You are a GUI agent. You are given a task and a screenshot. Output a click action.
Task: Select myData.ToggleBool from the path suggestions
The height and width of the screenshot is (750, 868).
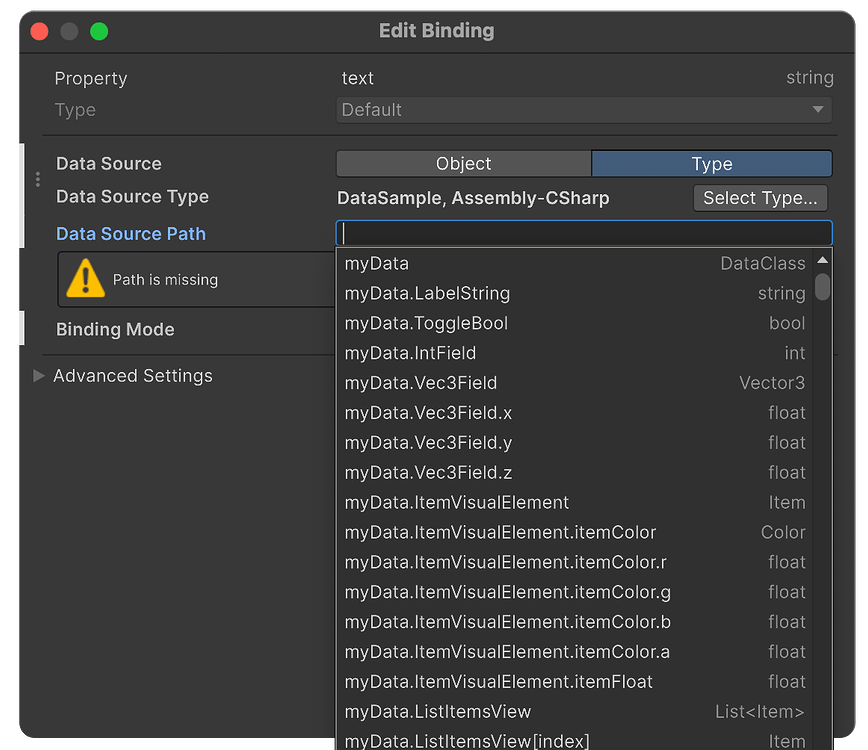[500, 322]
